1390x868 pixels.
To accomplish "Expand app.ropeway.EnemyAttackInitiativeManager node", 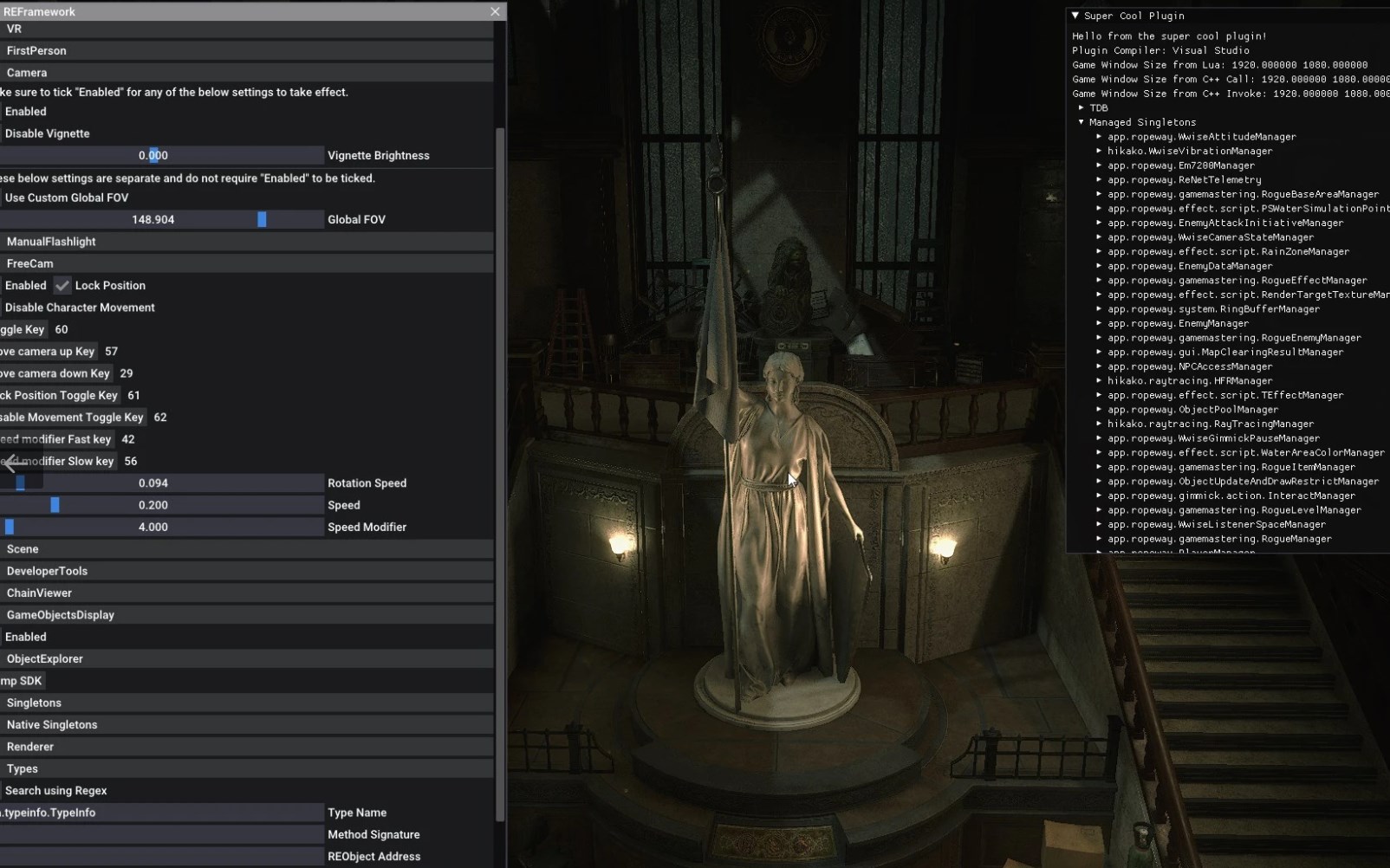I will click(x=1099, y=223).
